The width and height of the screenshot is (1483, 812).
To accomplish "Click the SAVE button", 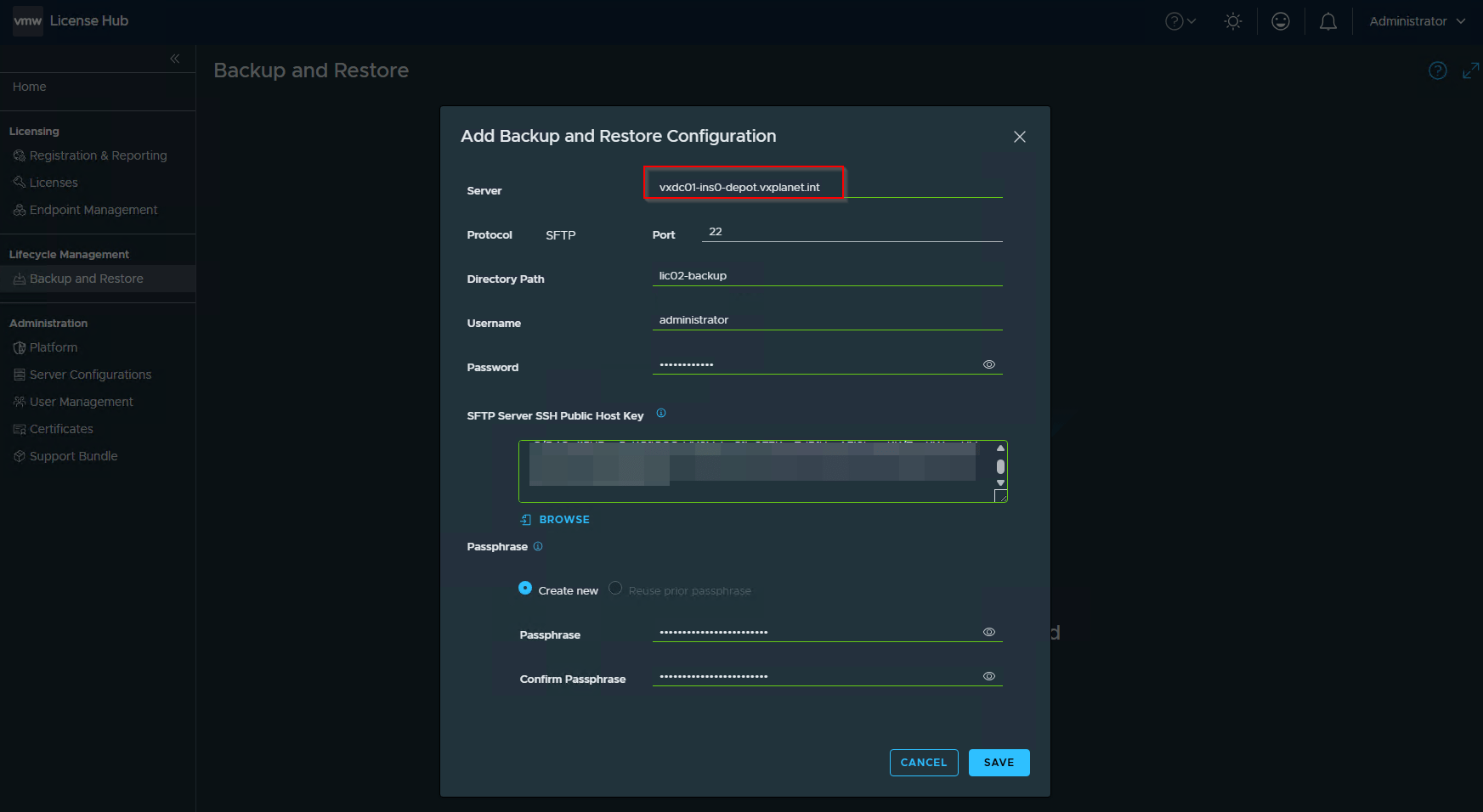I will [x=999, y=763].
